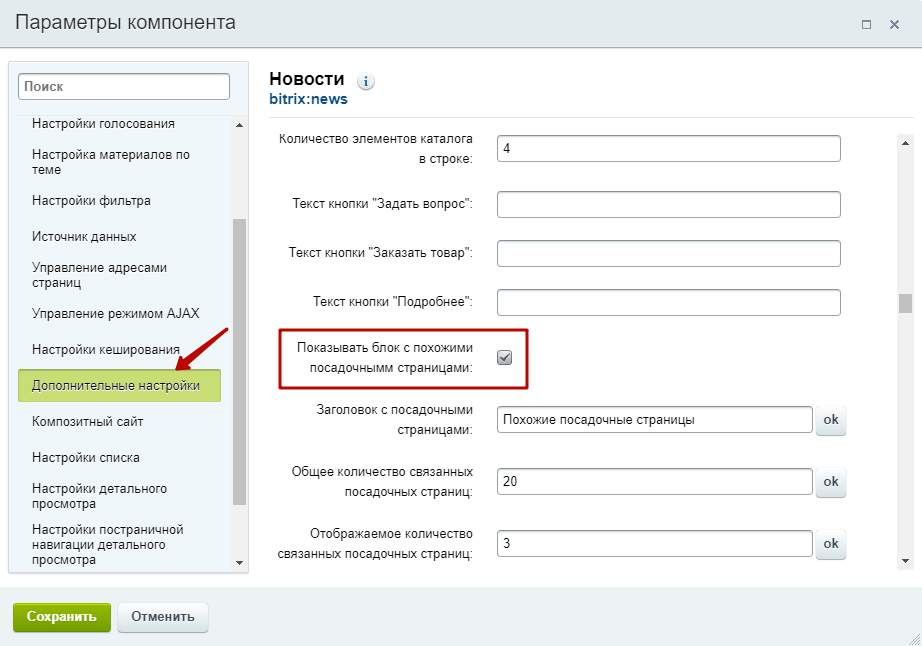The width and height of the screenshot is (922, 646).
Task: Click the sidebar section list scrollbar thumb
Action: coord(239,362)
